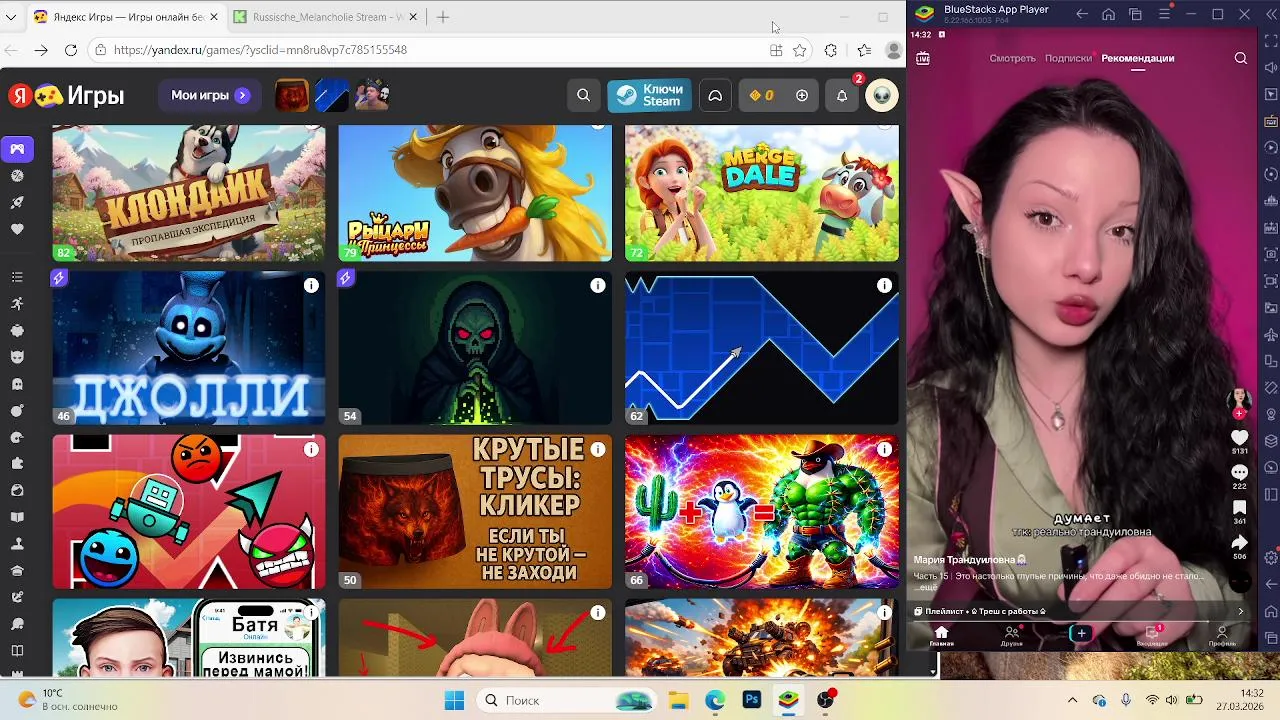The height and width of the screenshot is (720, 1280).
Task: Click the browser forward arrow
Action: 41,50
